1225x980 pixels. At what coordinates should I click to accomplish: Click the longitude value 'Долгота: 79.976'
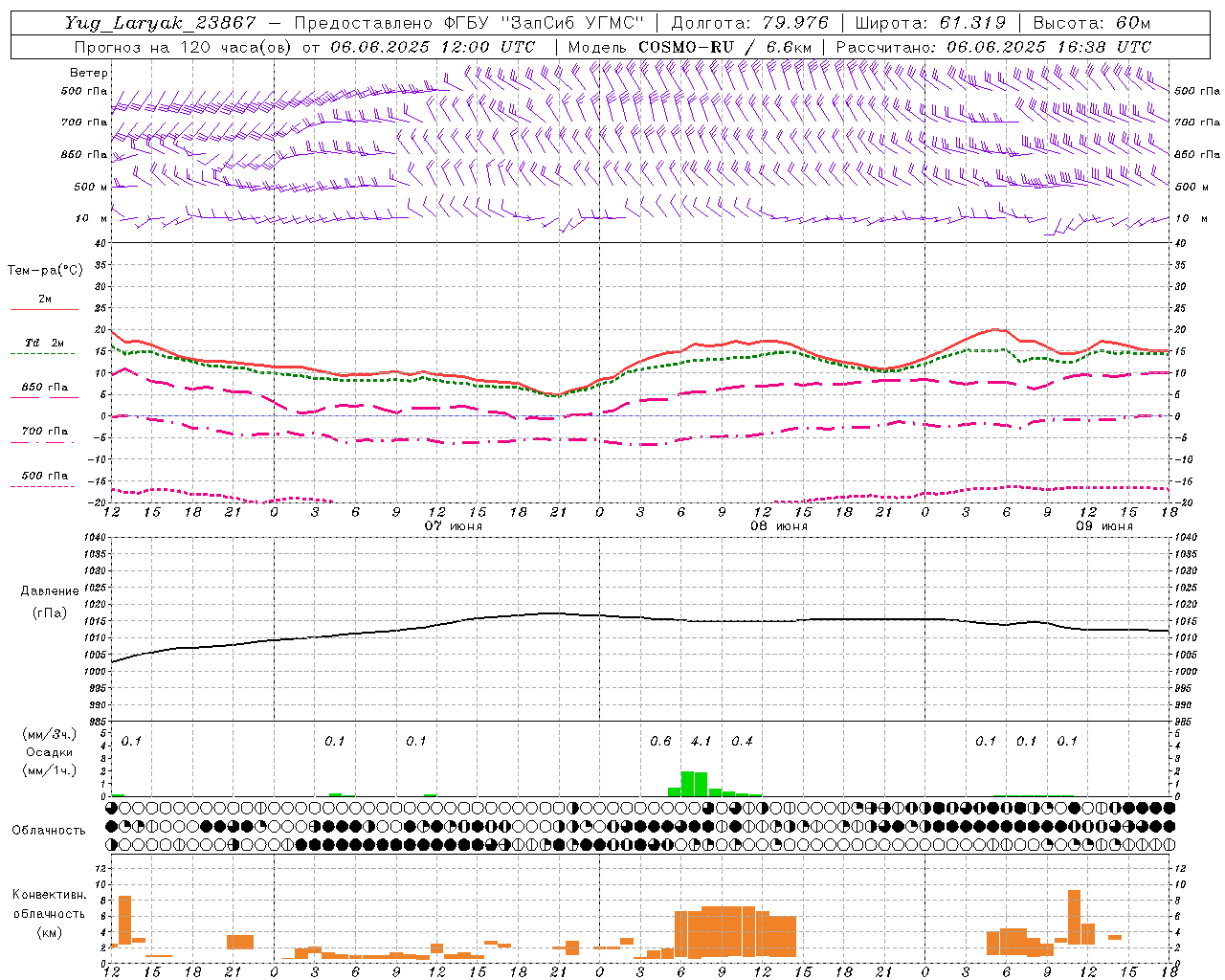(x=750, y=23)
